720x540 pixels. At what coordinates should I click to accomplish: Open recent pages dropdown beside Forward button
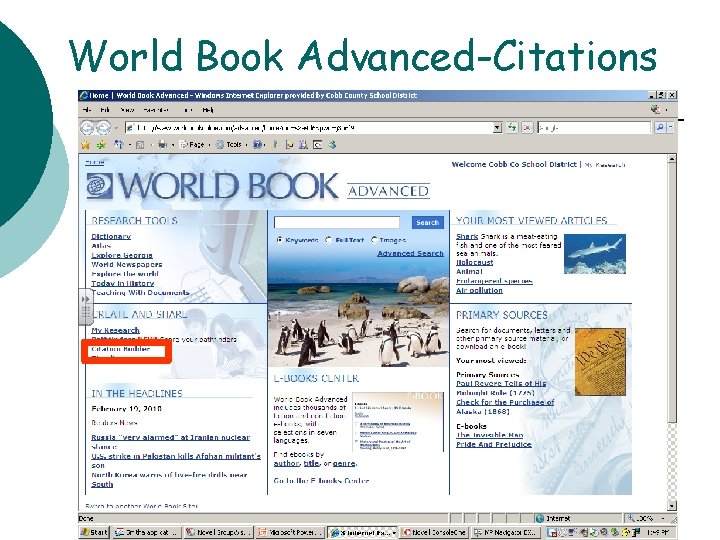point(116,128)
